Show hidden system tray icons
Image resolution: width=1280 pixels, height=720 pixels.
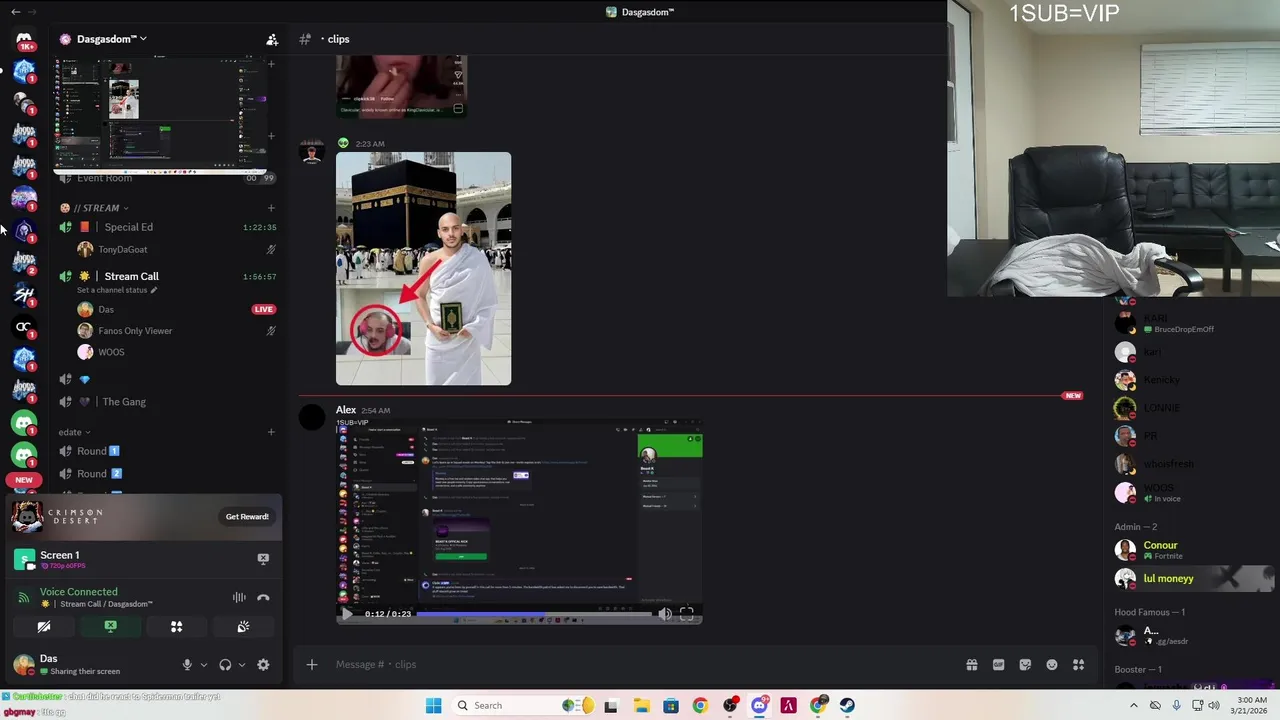click(1133, 705)
